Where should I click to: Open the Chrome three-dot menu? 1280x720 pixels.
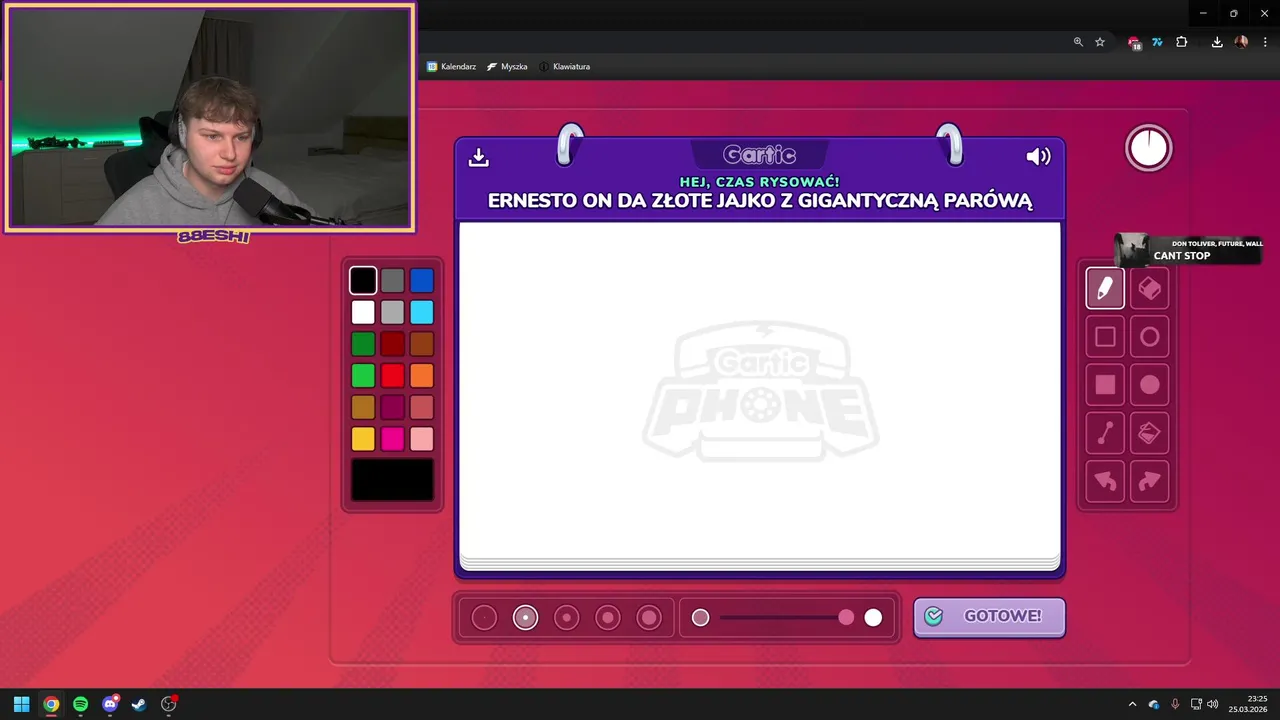pyautogui.click(x=1265, y=42)
